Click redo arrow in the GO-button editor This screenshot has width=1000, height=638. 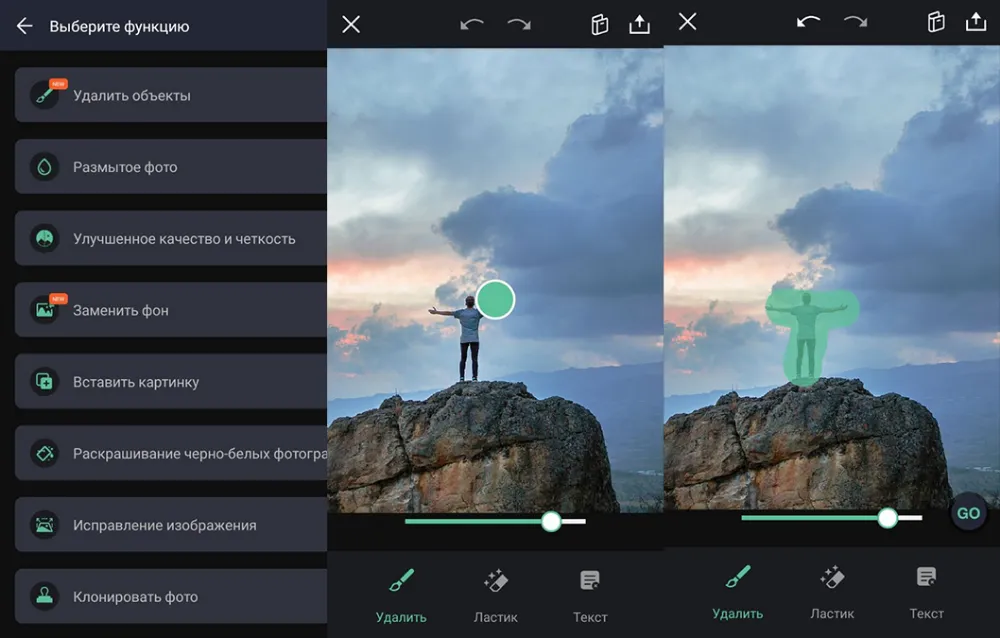point(855,22)
